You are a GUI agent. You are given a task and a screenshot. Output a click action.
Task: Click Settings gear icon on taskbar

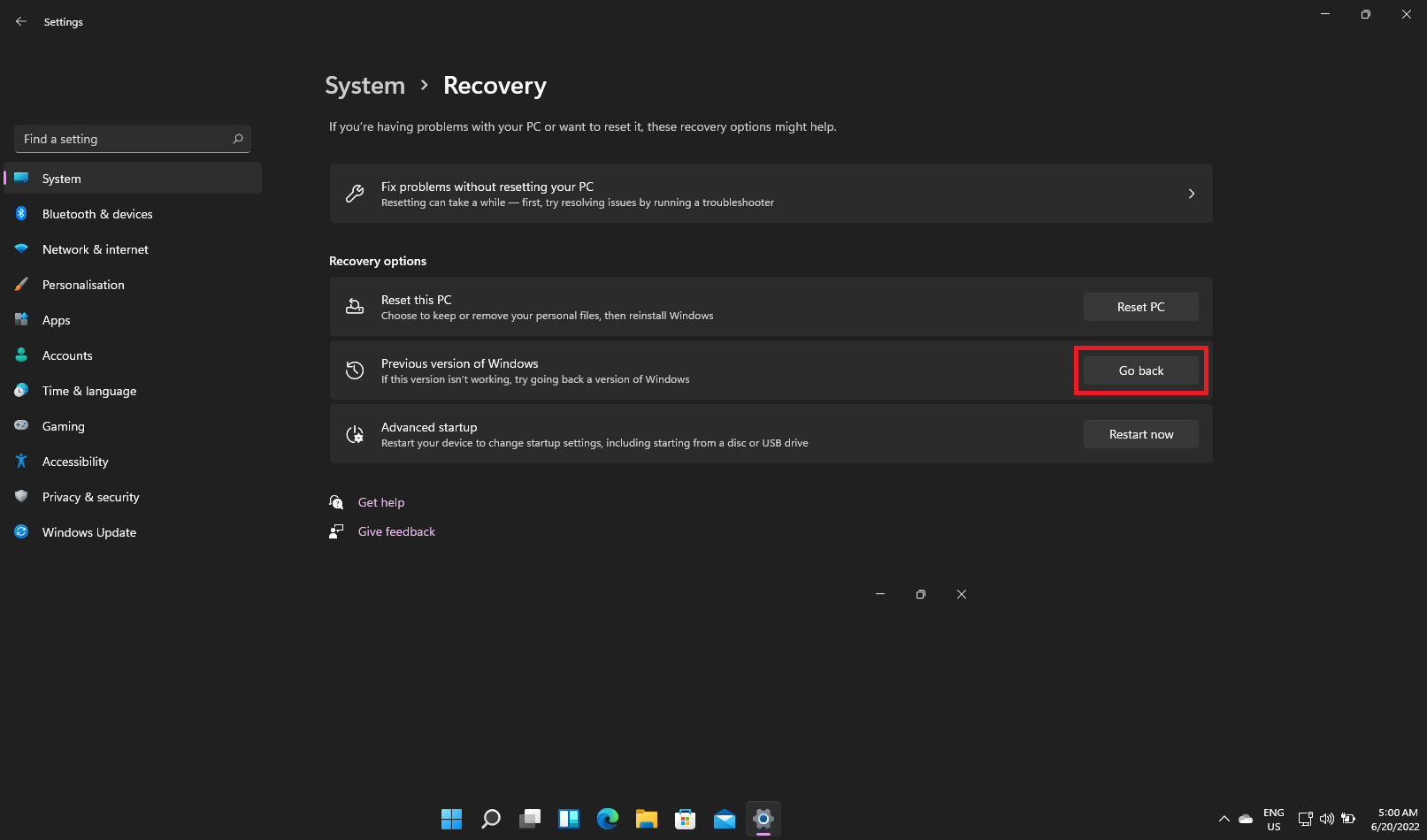click(x=763, y=819)
